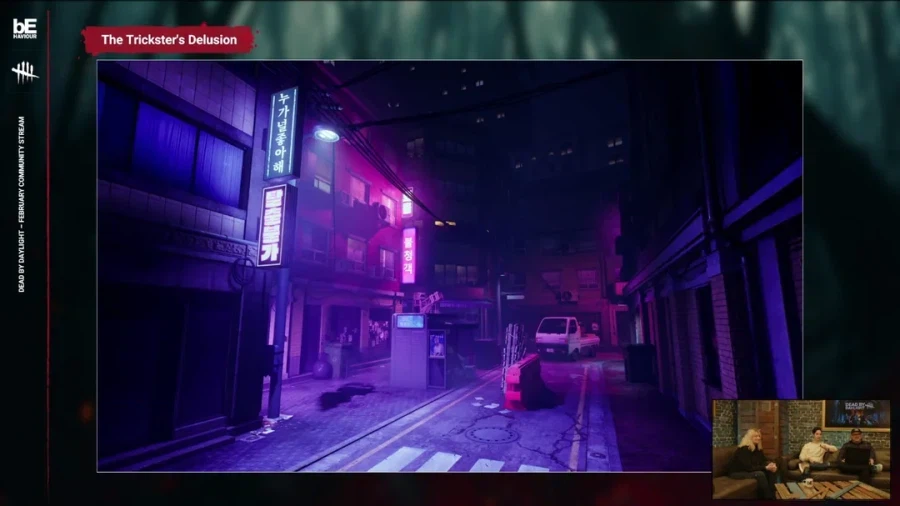900x506 pixels.
Task: Click the middle host in cream sweater
Action: 818,450
